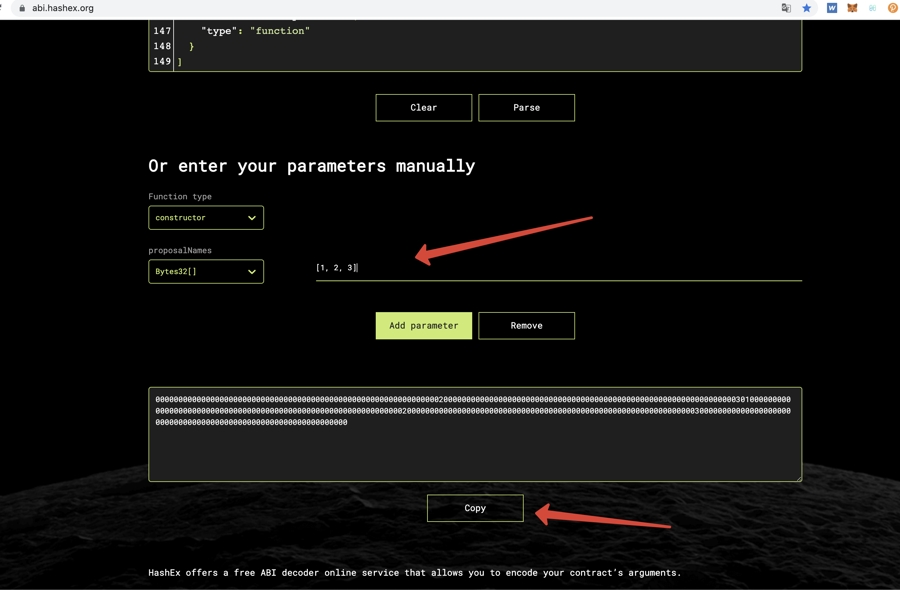The height and width of the screenshot is (590, 900).
Task: Click the blue bookmark star icon
Action: click(x=807, y=8)
